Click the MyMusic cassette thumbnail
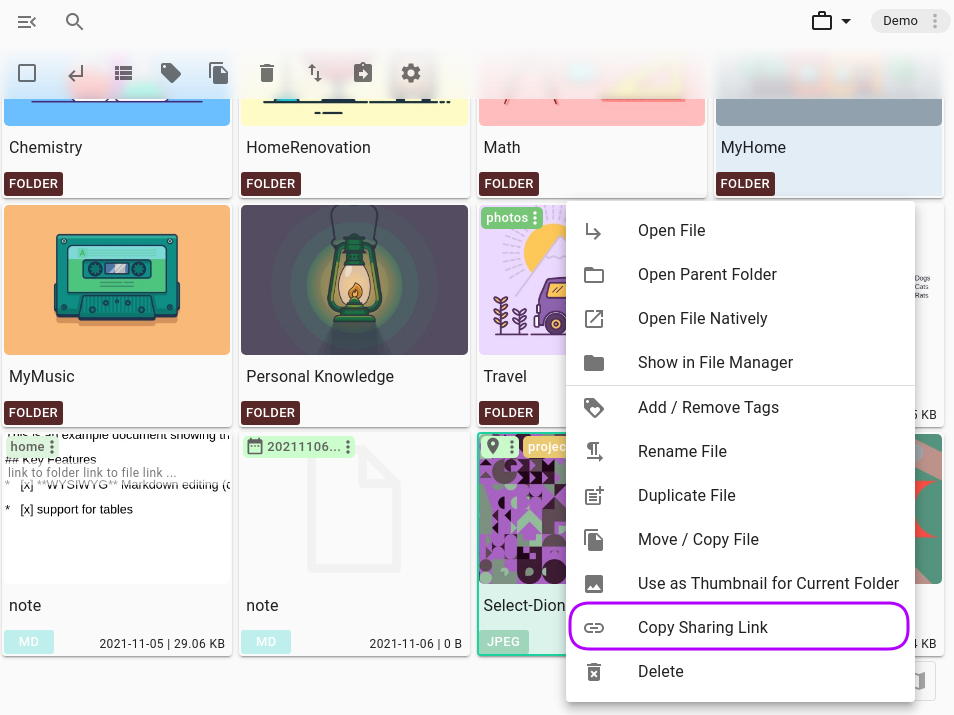Image resolution: width=954 pixels, height=715 pixels. point(117,280)
